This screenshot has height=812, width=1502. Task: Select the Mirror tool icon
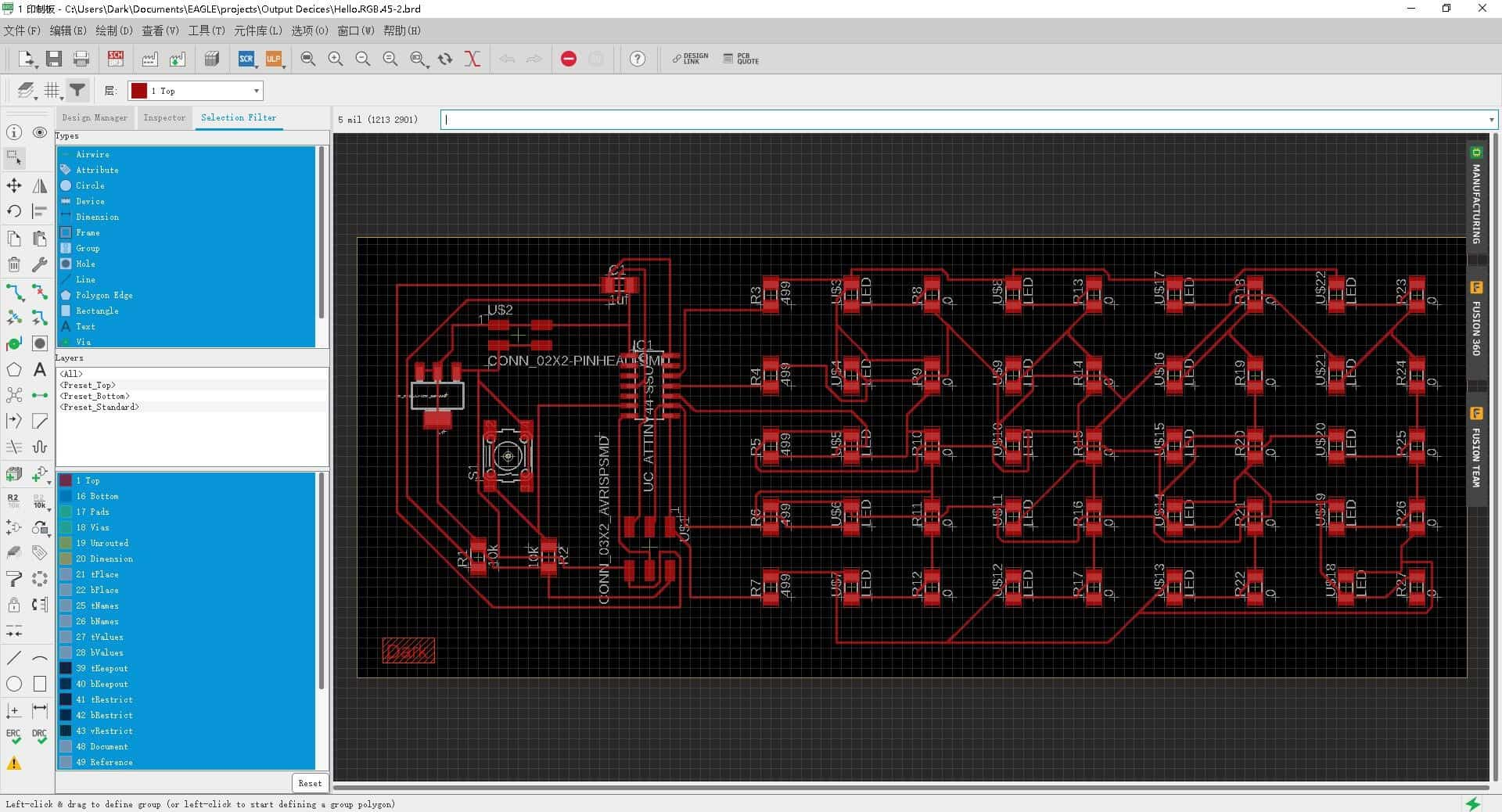pos(40,185)
